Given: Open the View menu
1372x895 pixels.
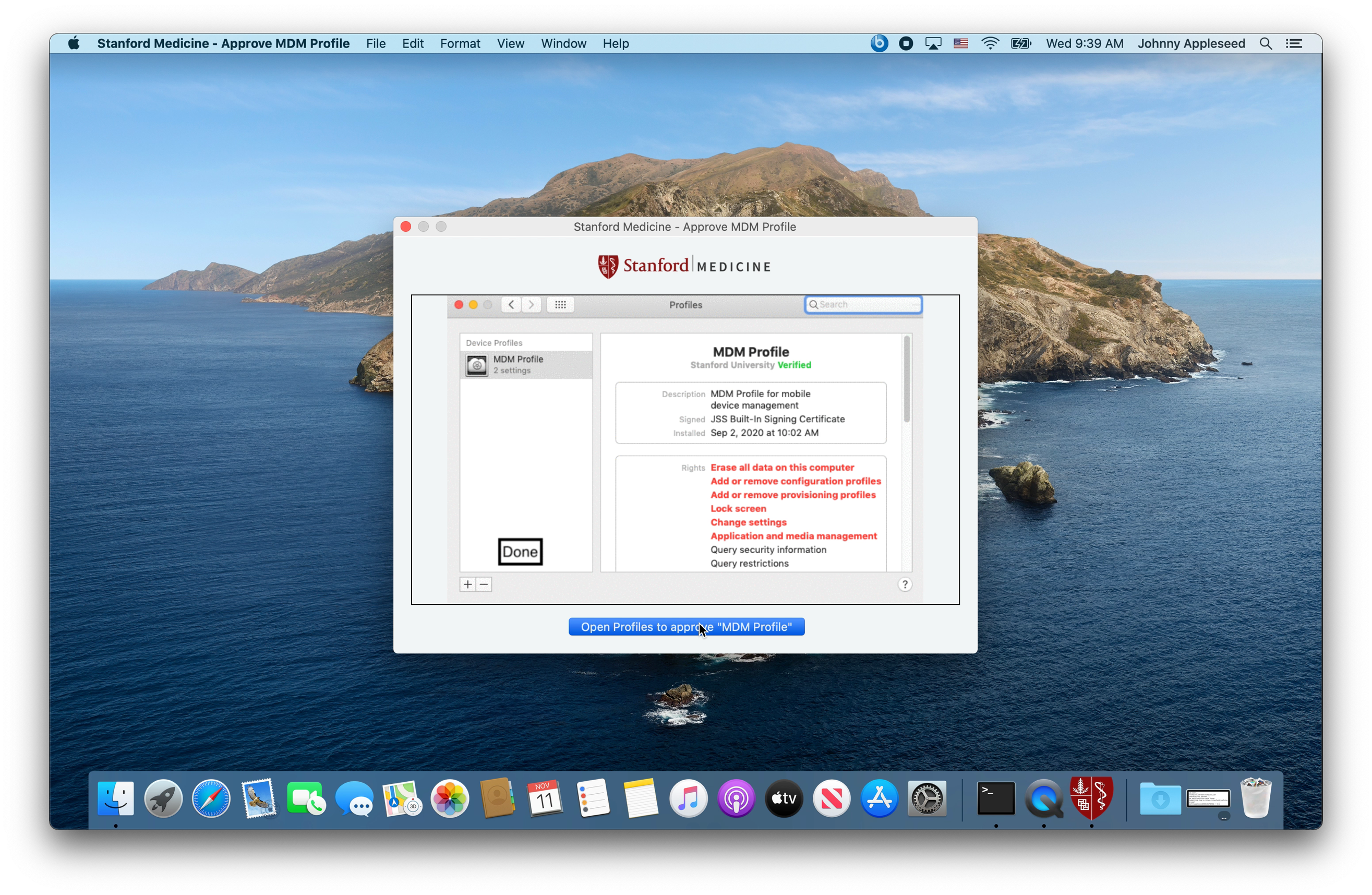Looking at the screenshot, I should click(x=511, y=43).
